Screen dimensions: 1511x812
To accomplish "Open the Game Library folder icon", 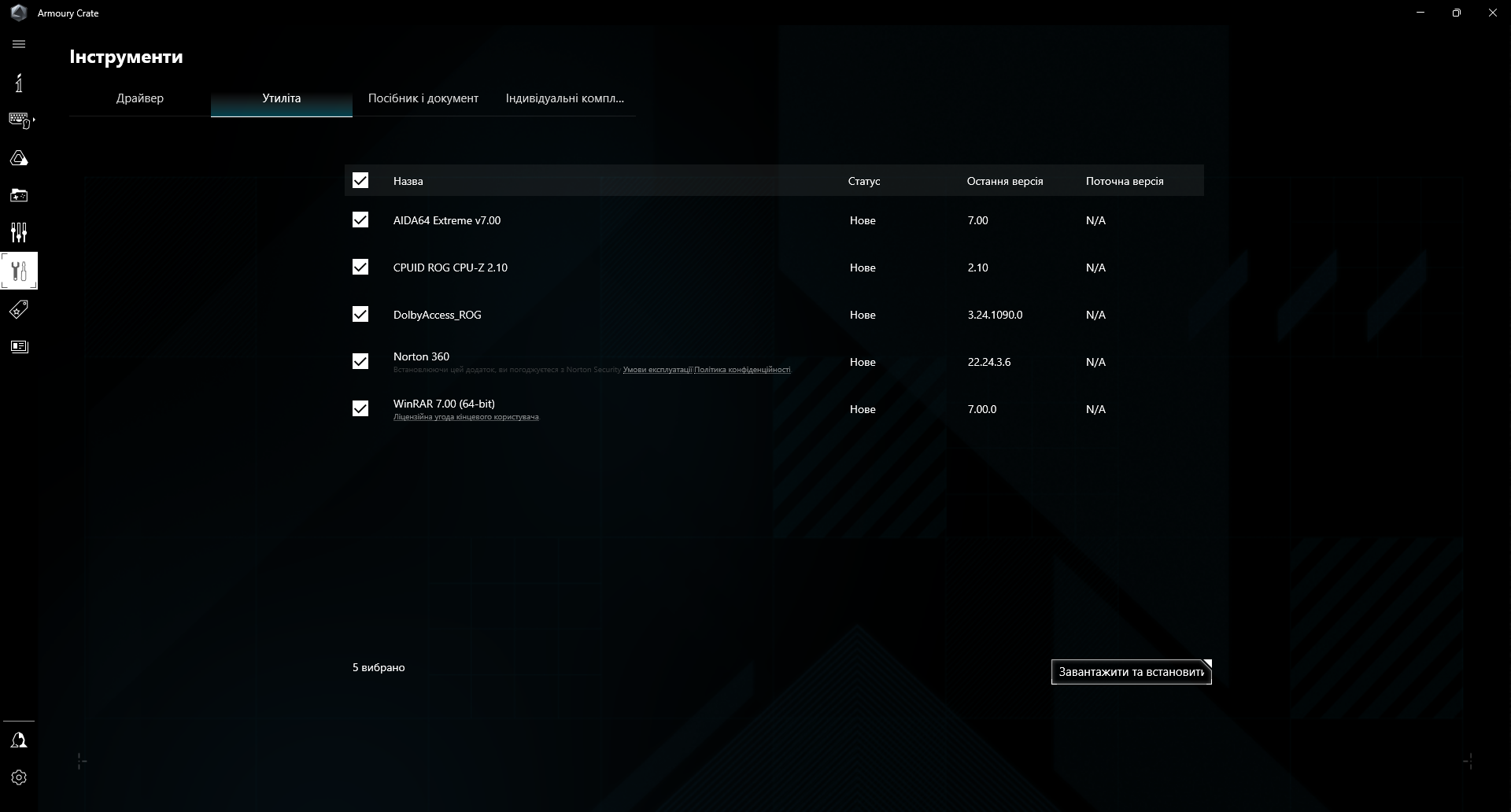I will (x=19, y=195).
